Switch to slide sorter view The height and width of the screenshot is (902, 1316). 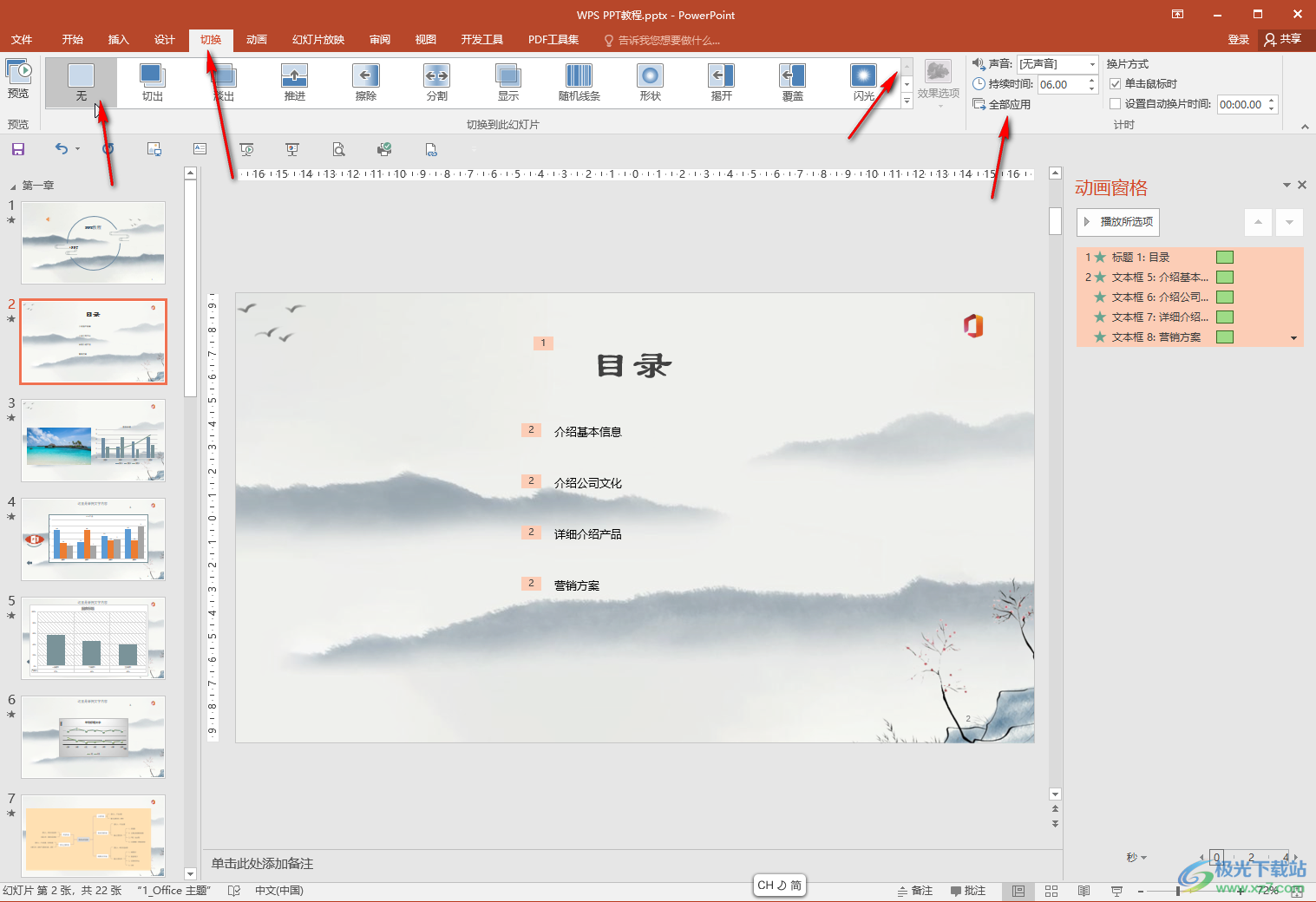1051,891
